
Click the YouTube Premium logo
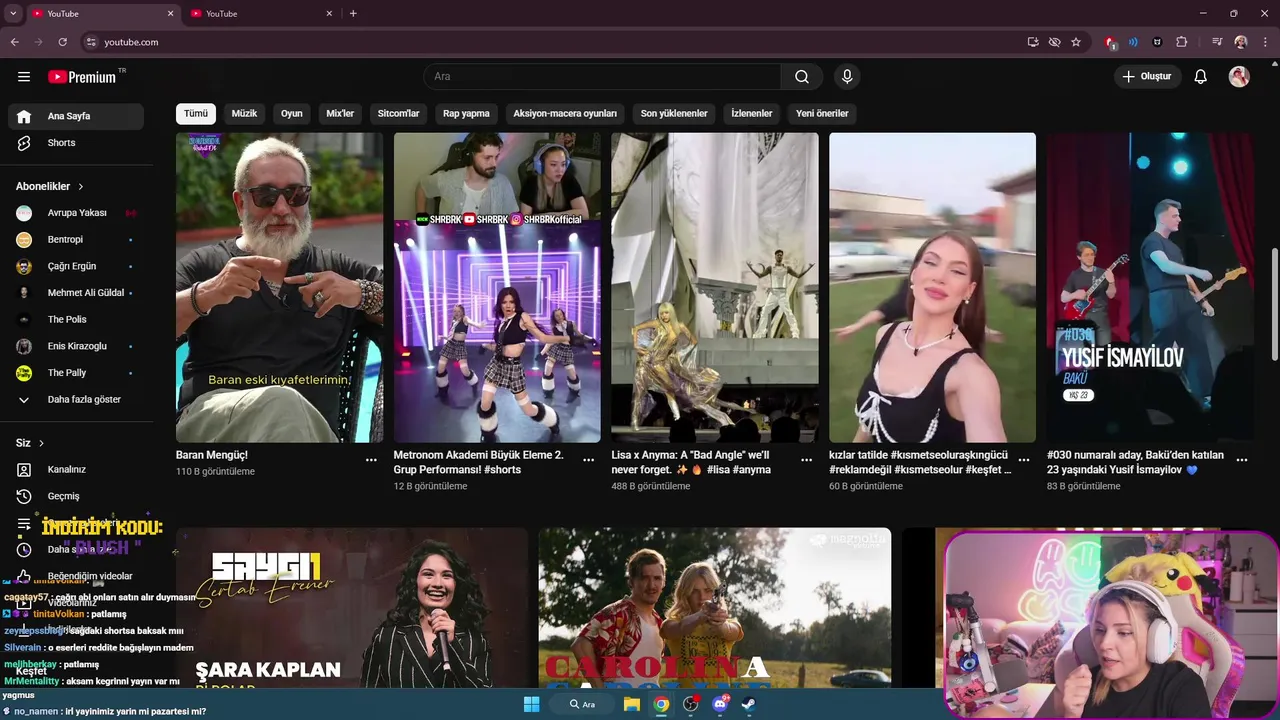(82, 77)
